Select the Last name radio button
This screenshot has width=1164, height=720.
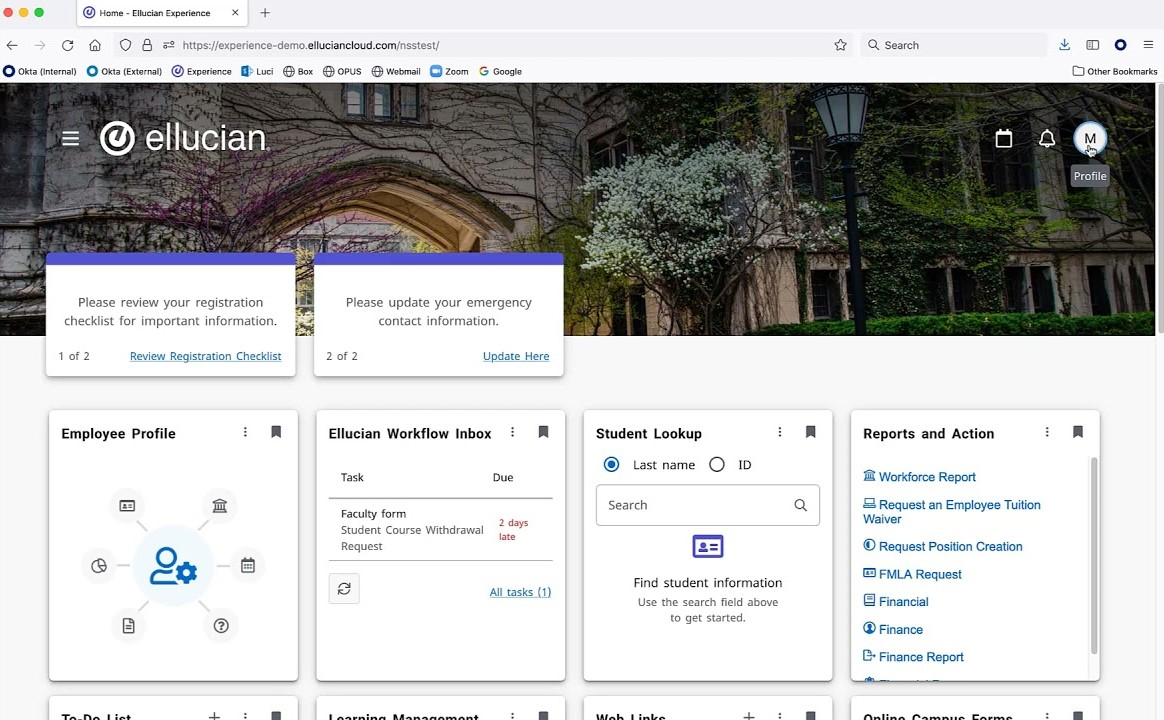click(611, 464)
